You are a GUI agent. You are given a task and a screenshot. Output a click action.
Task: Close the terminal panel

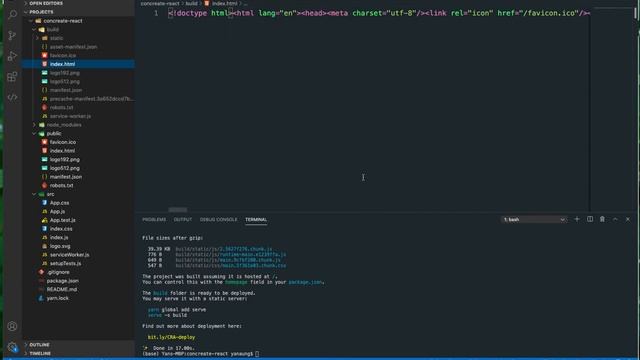tap(628, 219)
